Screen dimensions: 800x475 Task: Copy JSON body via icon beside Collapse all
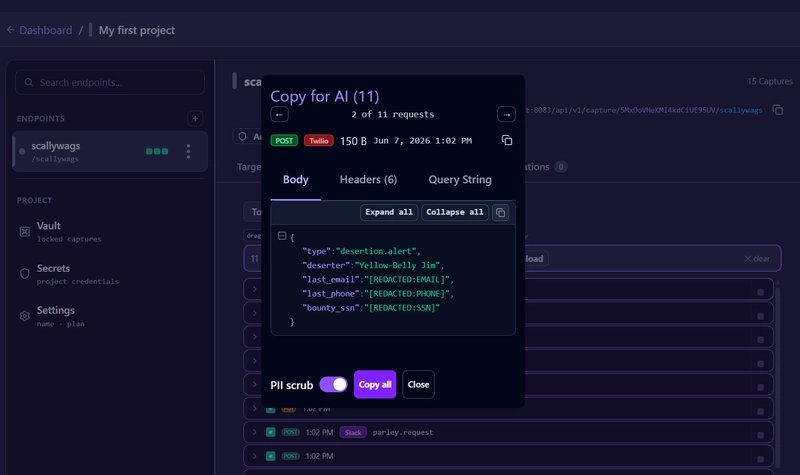(501, 212)
